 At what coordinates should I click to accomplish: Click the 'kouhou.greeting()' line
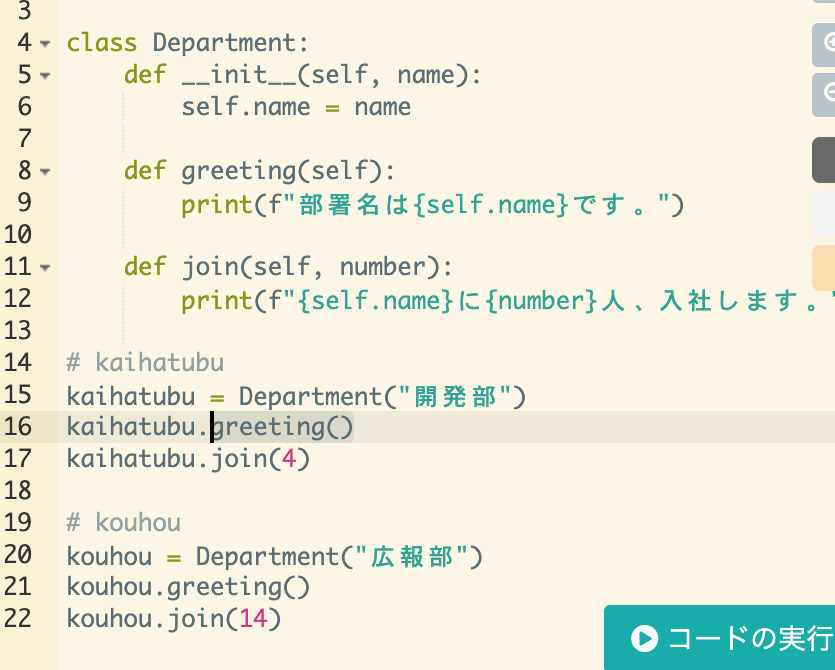[x=188, y=586]
